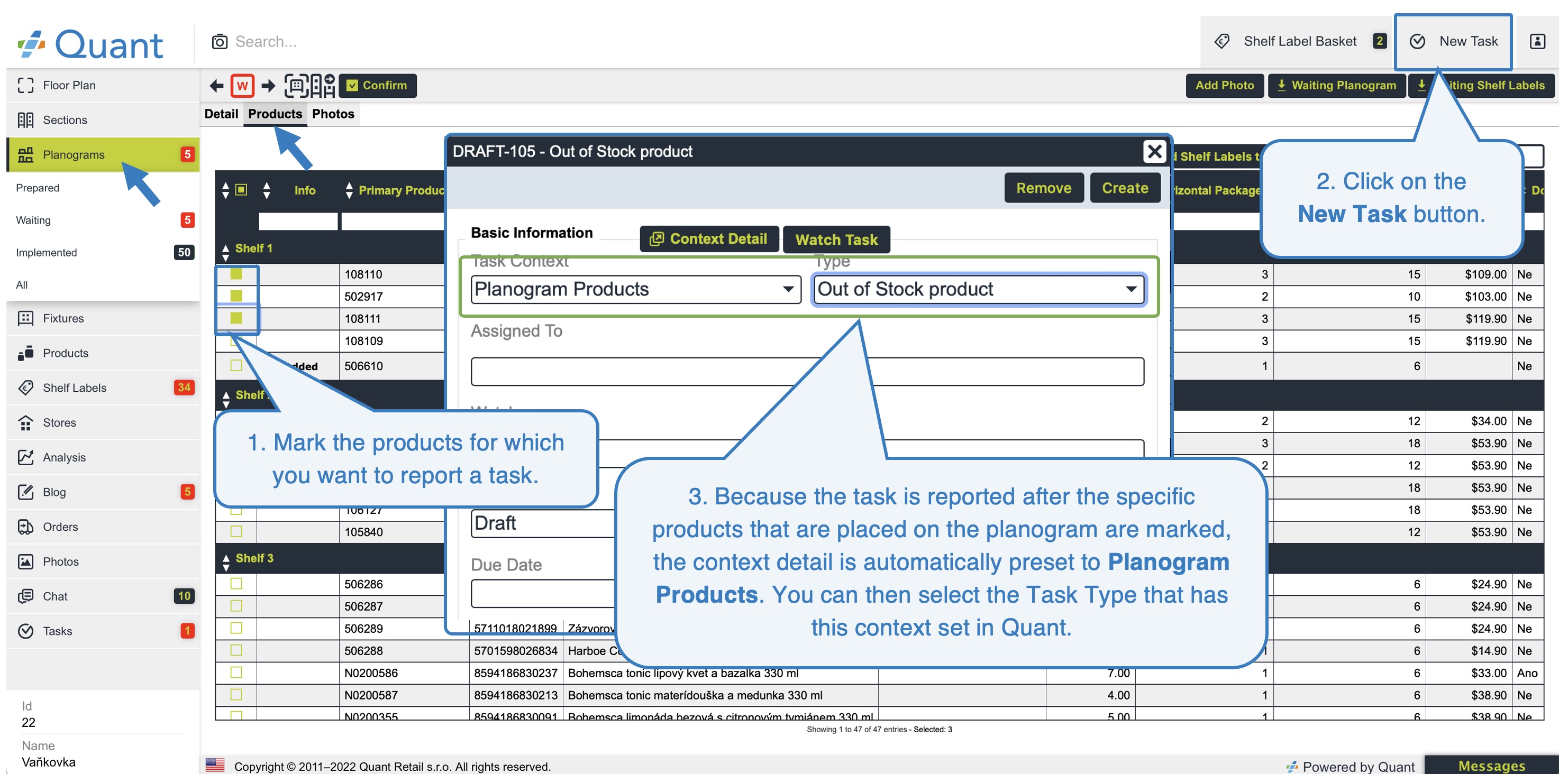Click the camera icon beside Search
This screenshot has width=1568, height=774.
[219, 41]
